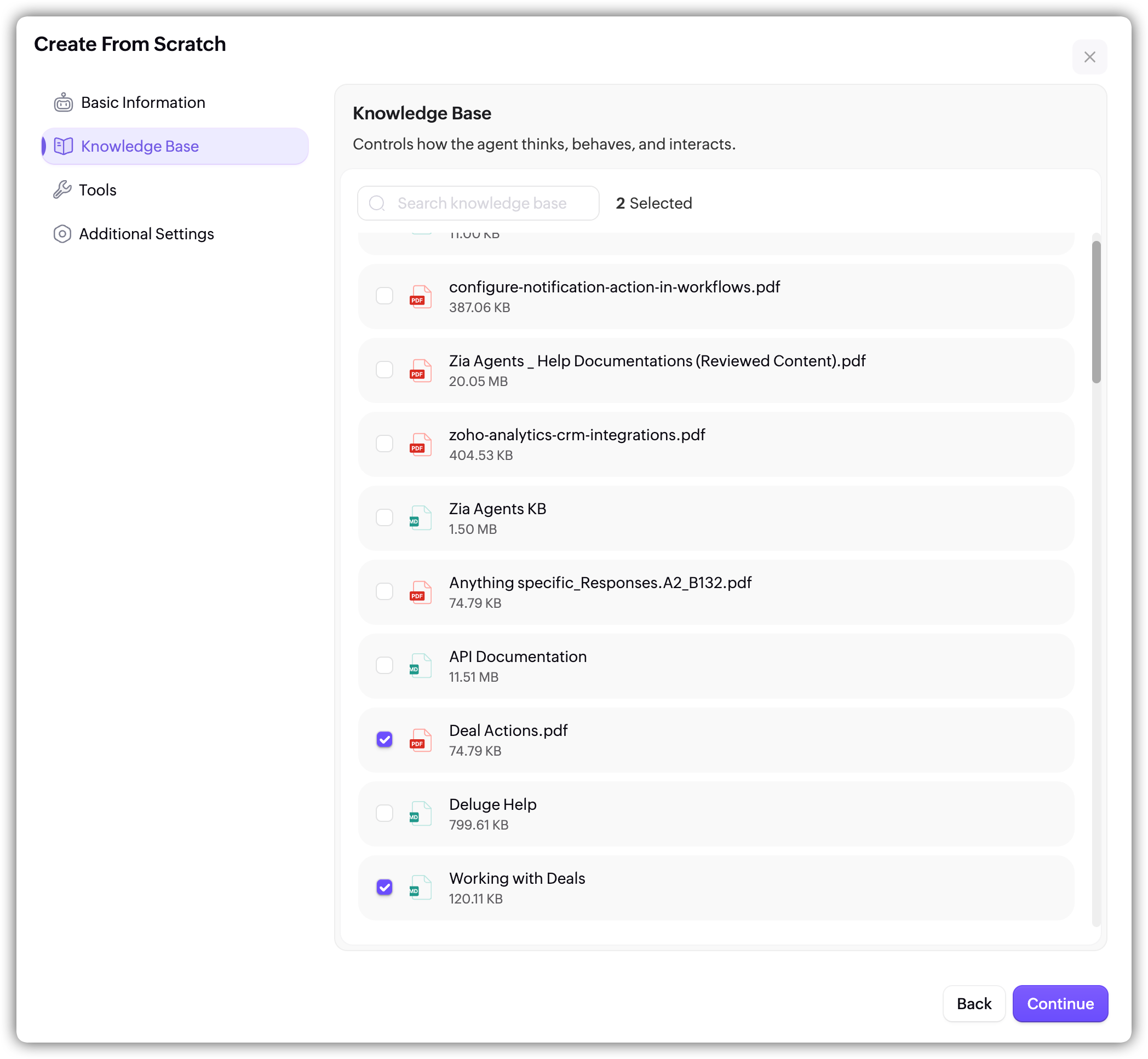Uncheck the Working with Deals checkbox

384,888
